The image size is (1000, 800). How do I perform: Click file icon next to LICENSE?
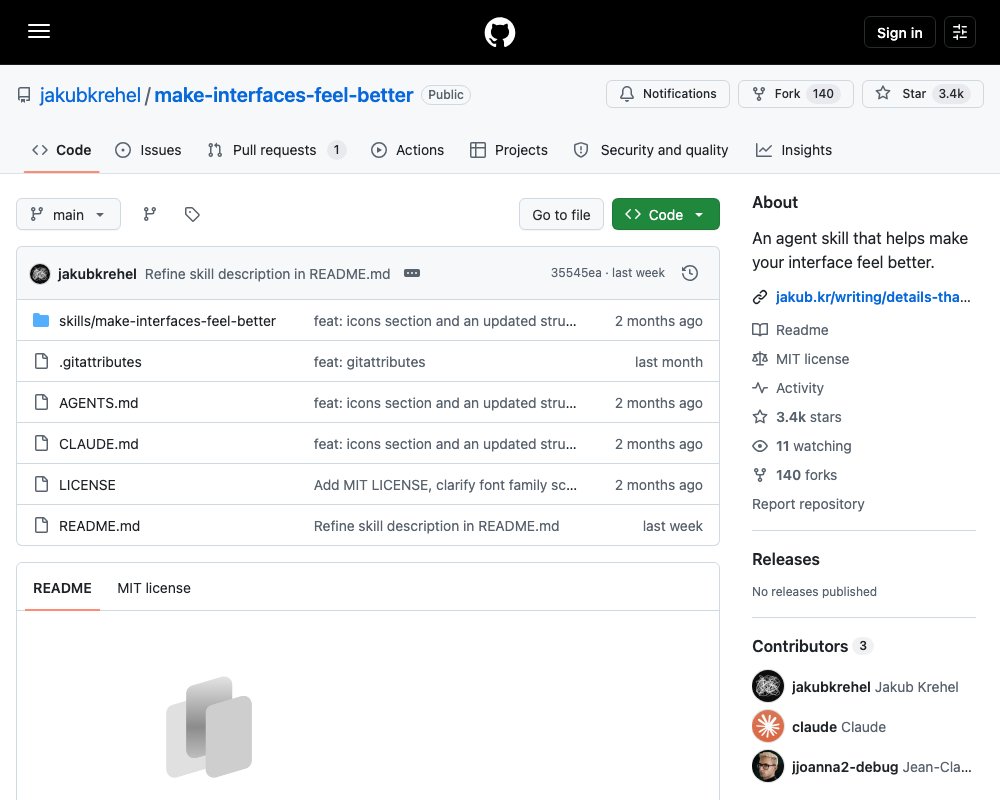tap(41, 484)
